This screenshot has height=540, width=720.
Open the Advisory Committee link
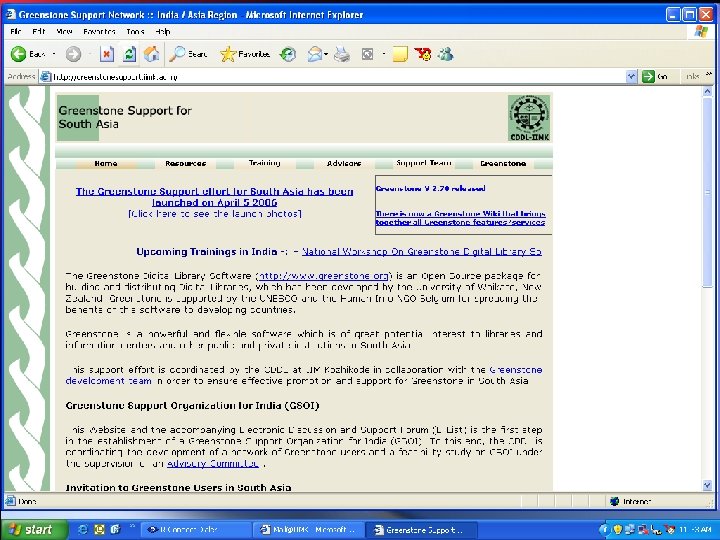pos(213,464)
